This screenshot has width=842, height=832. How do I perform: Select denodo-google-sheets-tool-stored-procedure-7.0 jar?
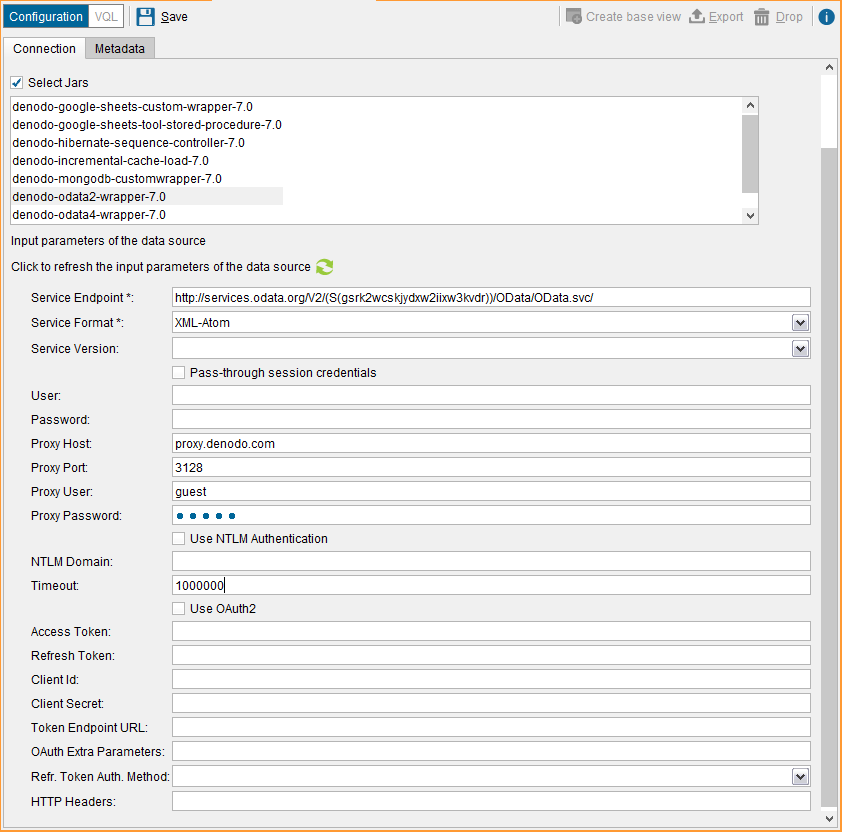coord(147,125)
